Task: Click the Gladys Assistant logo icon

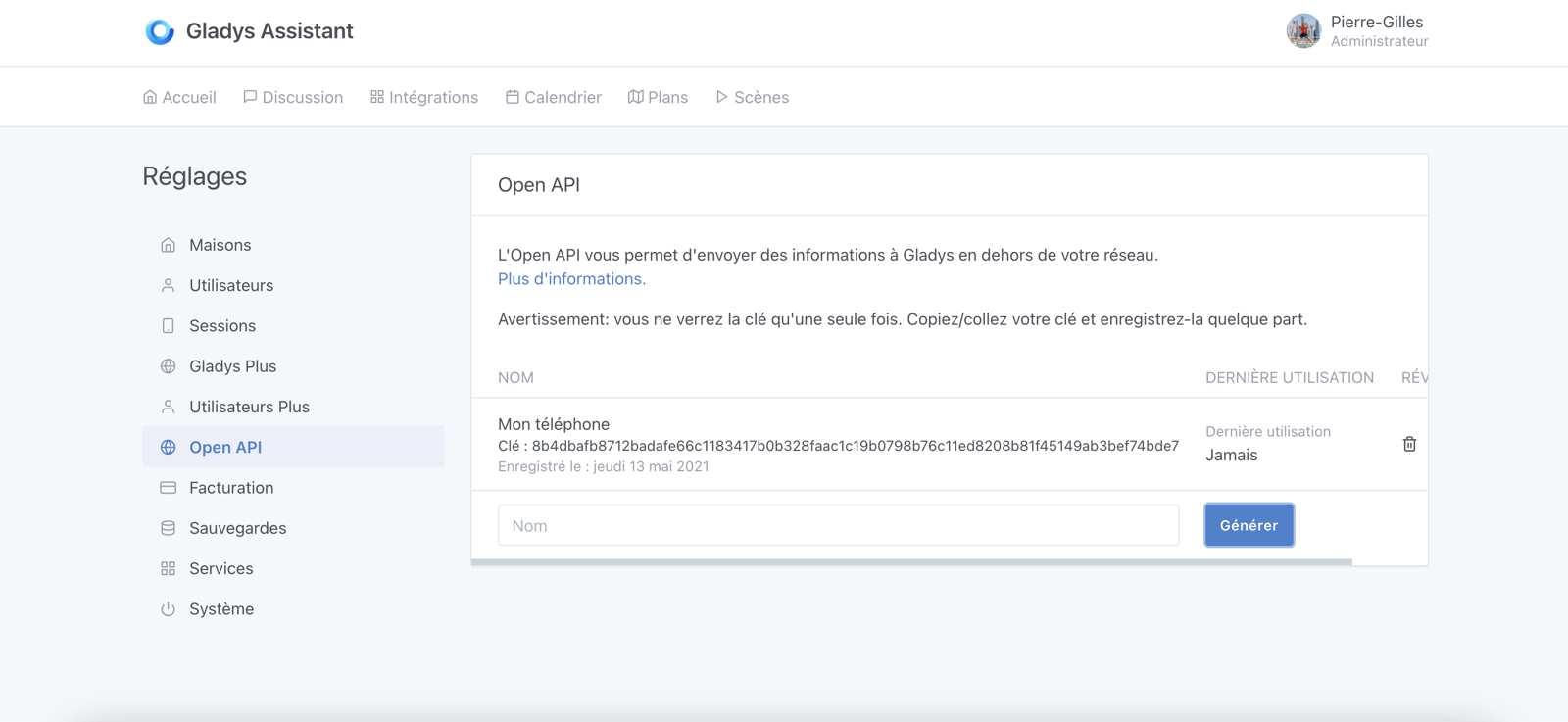Action: pyautogui.click(x=160, y=31)
